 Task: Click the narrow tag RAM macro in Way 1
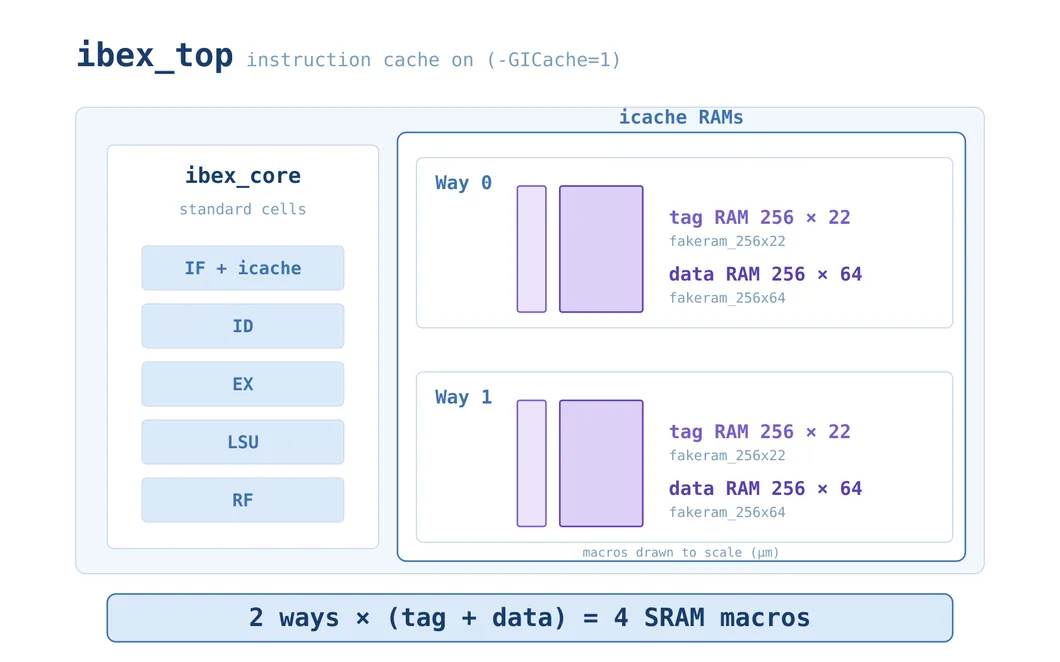click(531, 463)
